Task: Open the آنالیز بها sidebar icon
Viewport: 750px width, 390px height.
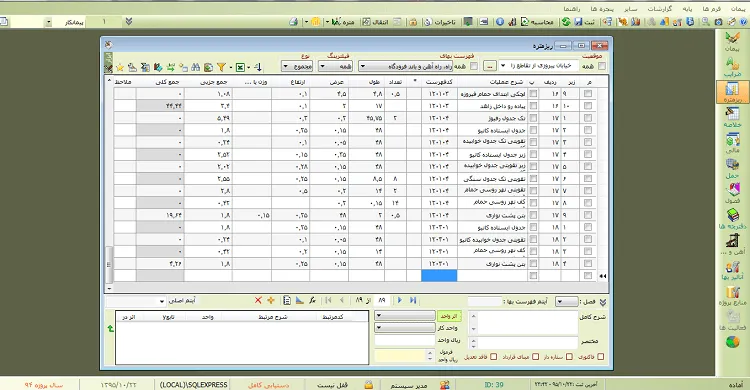Action: coord(732,270)
